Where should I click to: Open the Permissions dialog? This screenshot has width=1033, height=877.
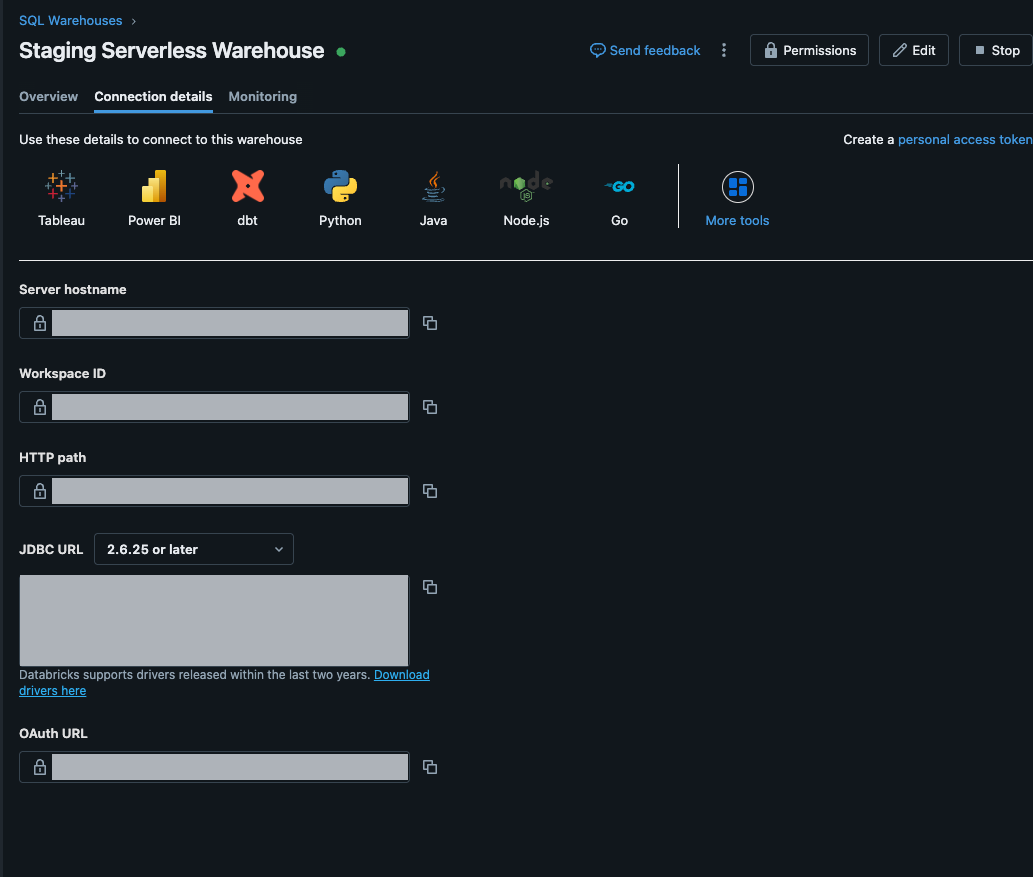point(810,50)
